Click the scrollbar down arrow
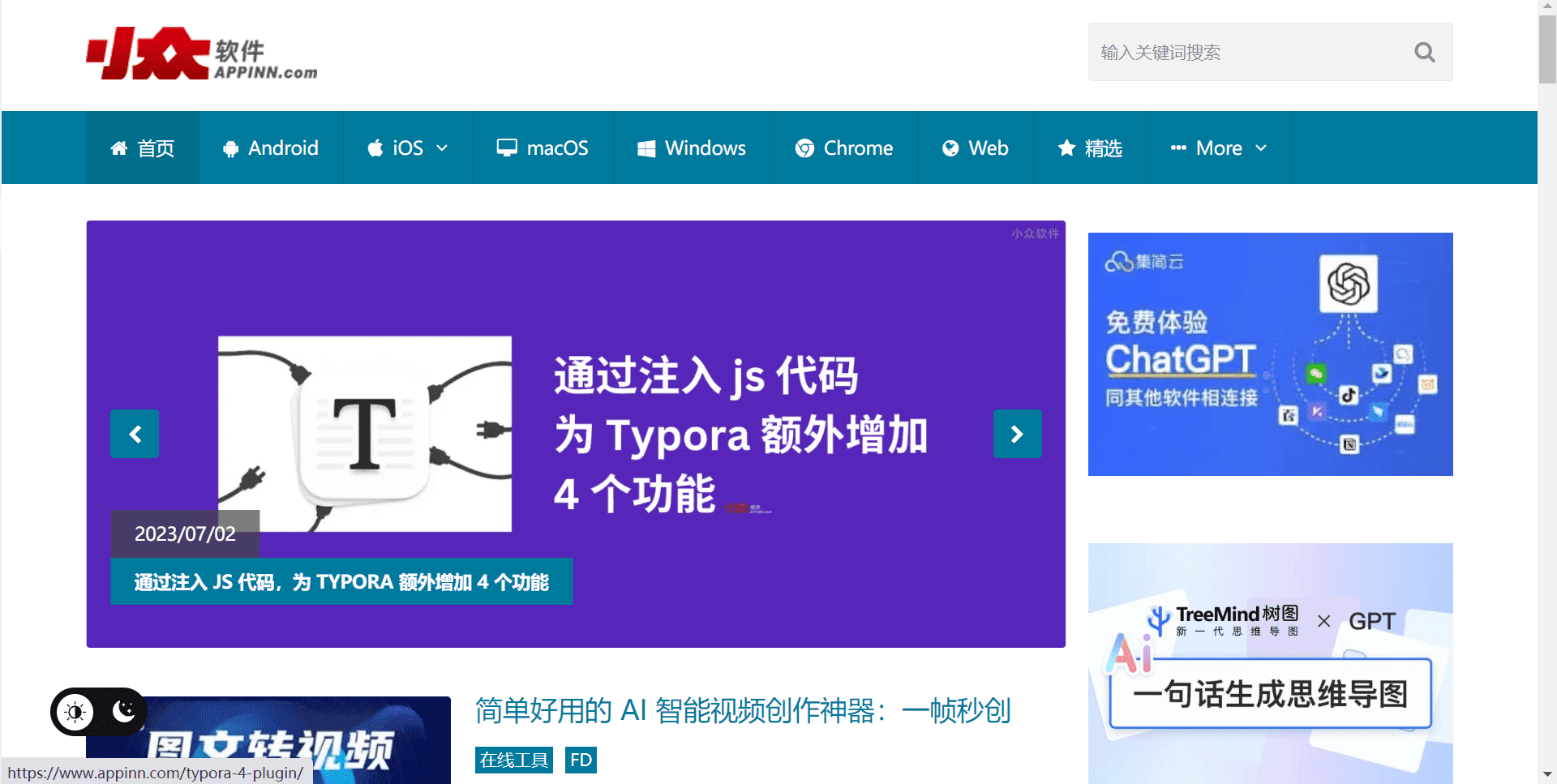Screen dimensions: 1557x784 (x=1547, y=774)
